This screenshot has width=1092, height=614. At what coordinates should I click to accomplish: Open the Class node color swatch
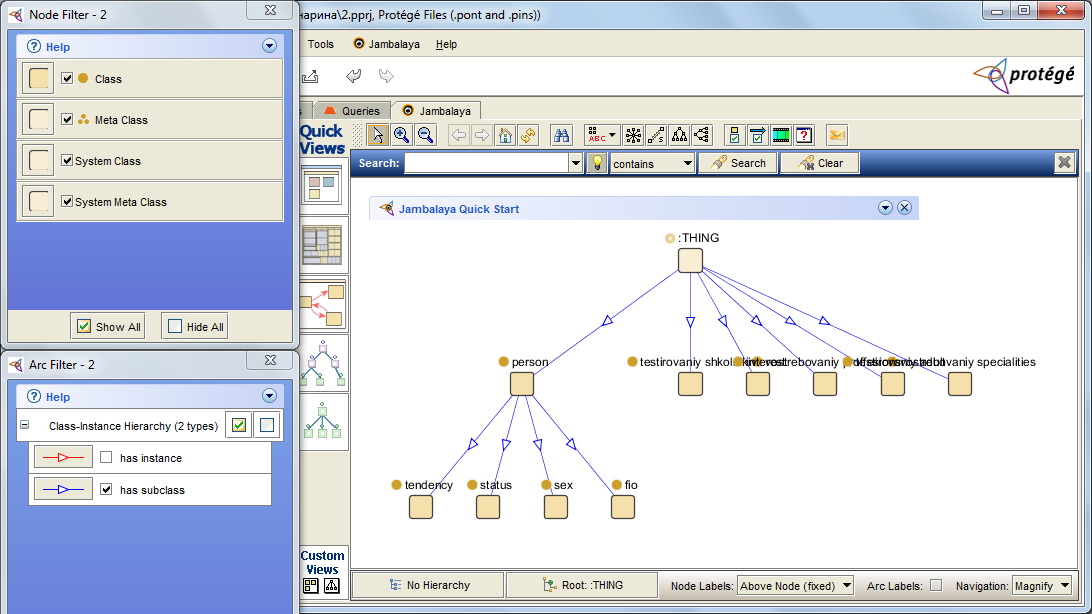pos(38,78)
